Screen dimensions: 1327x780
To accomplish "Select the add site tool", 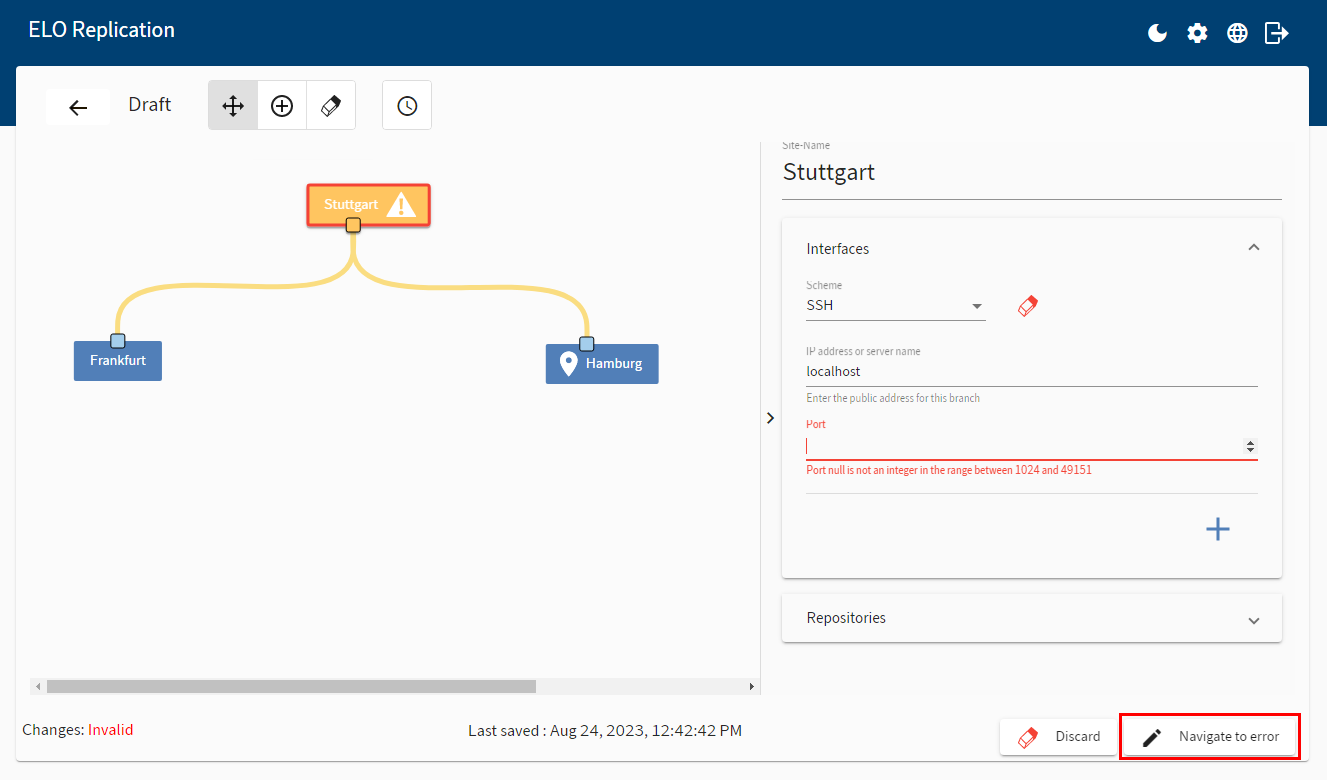I will coord(282,105).
